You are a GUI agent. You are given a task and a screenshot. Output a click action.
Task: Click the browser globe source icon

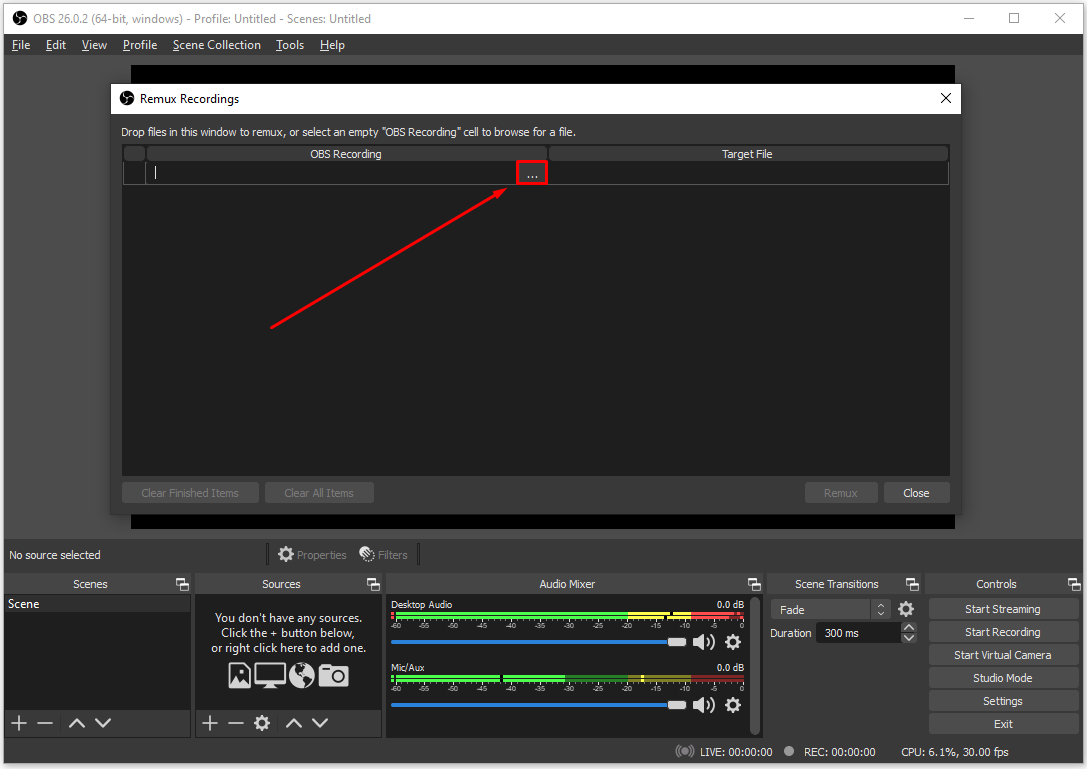click(302, 675)
